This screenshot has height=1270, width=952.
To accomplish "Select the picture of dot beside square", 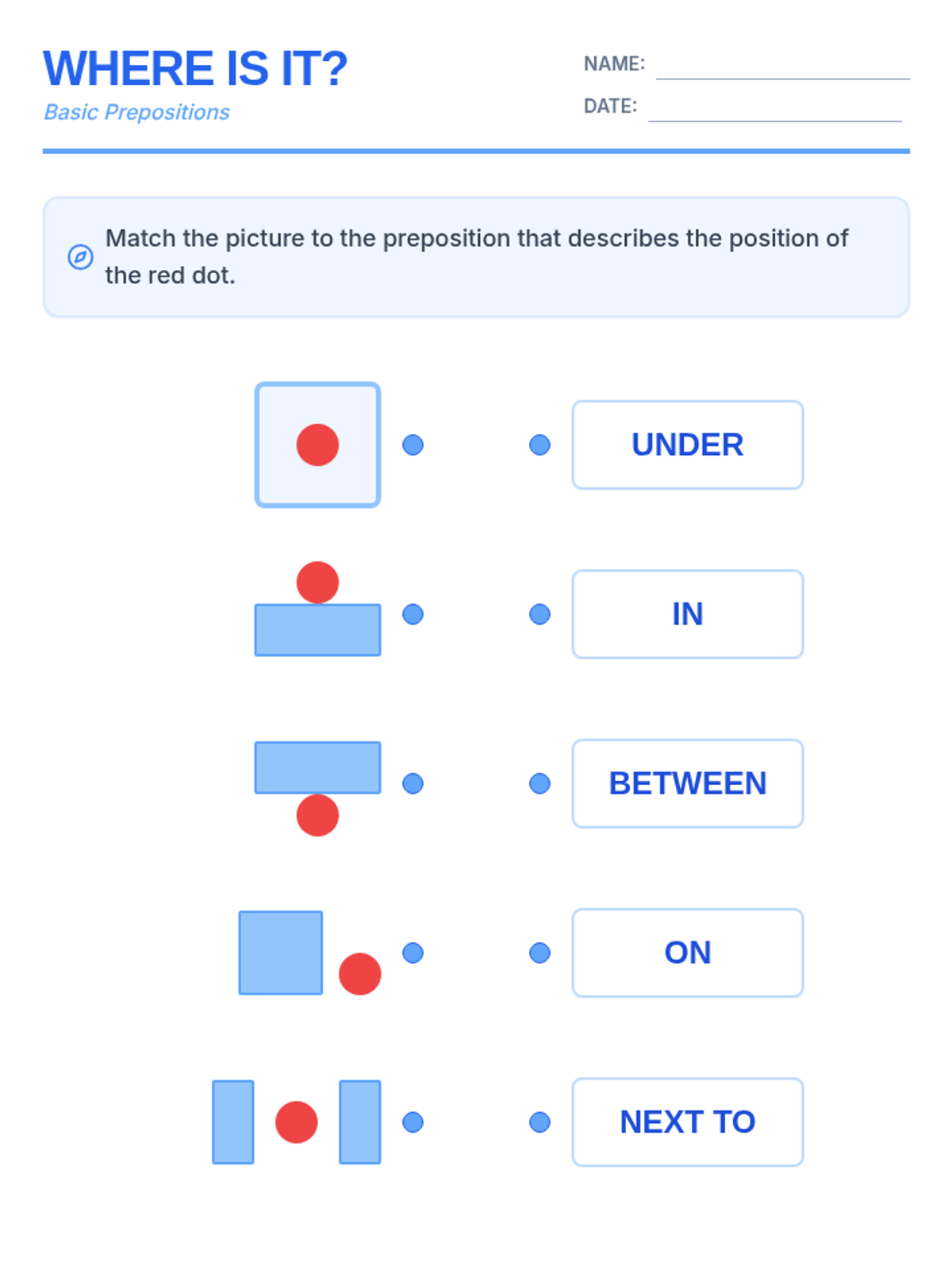I will click(x=310, y=952).
